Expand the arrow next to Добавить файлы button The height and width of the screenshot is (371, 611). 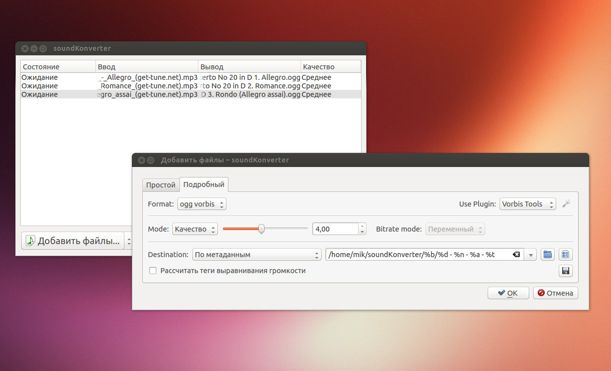129,241
